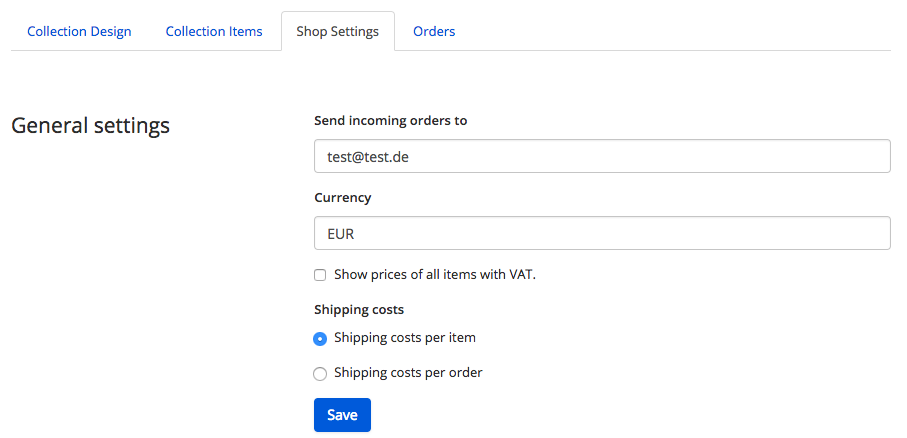Click the 'Currency' field label

tap(342, 197)
